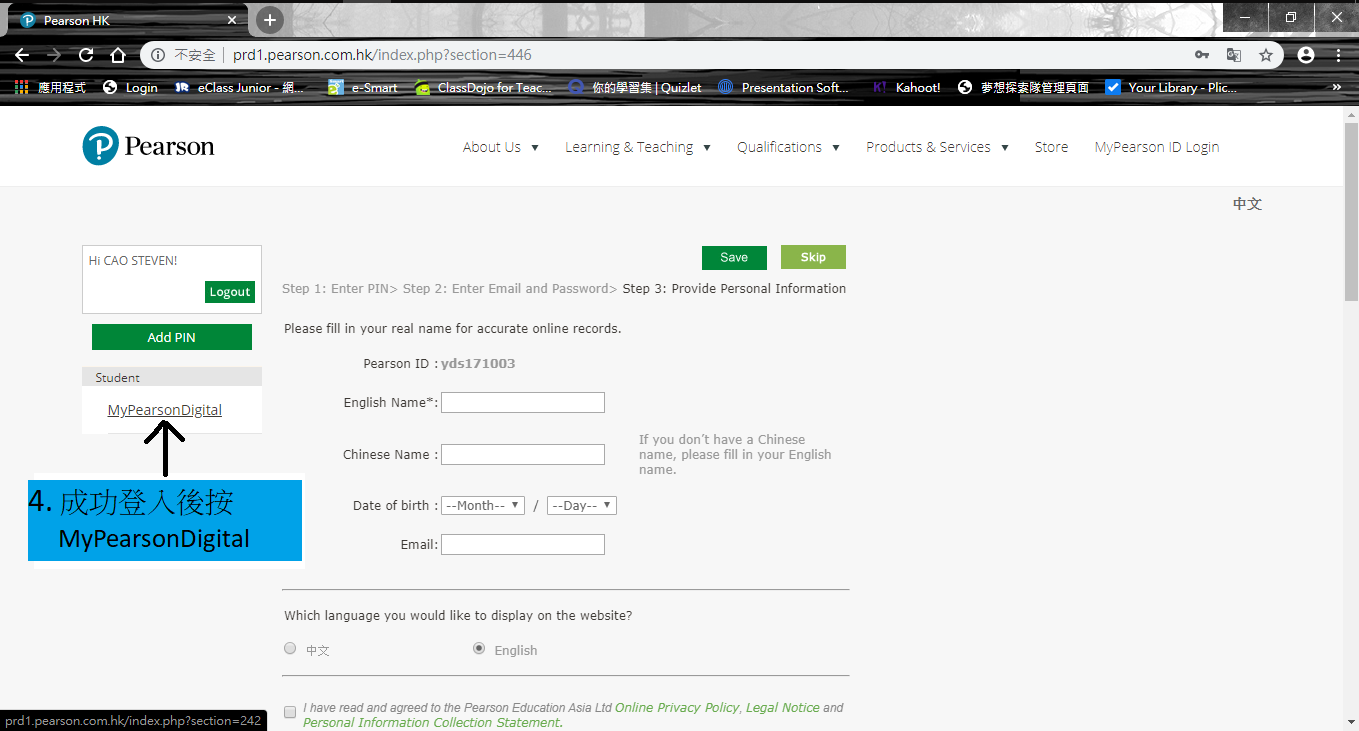Click the Skip button
Image resolution: width=1359 pixels, height=731 pixels.
(x=813, y=257)
